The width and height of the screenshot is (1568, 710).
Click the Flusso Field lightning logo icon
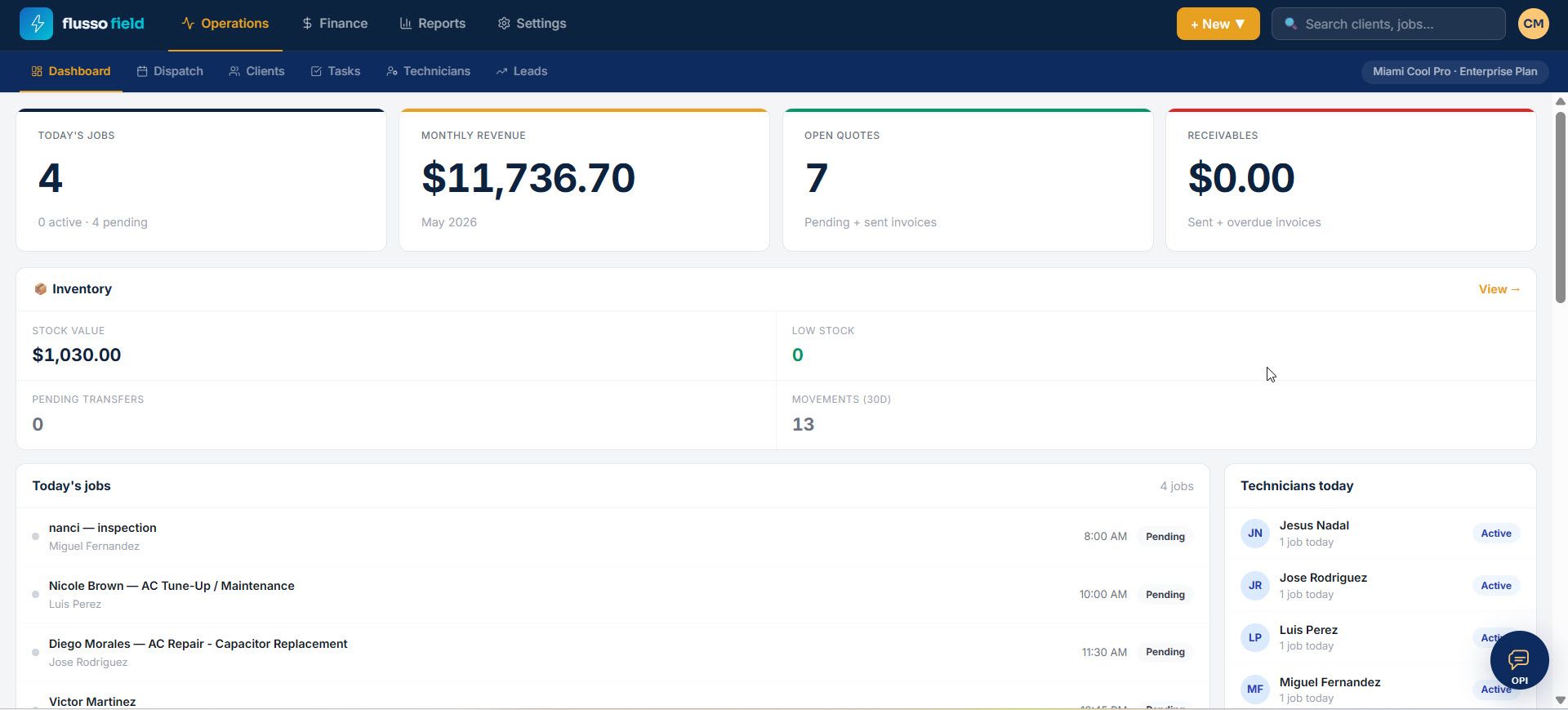[x=37, y=24]
